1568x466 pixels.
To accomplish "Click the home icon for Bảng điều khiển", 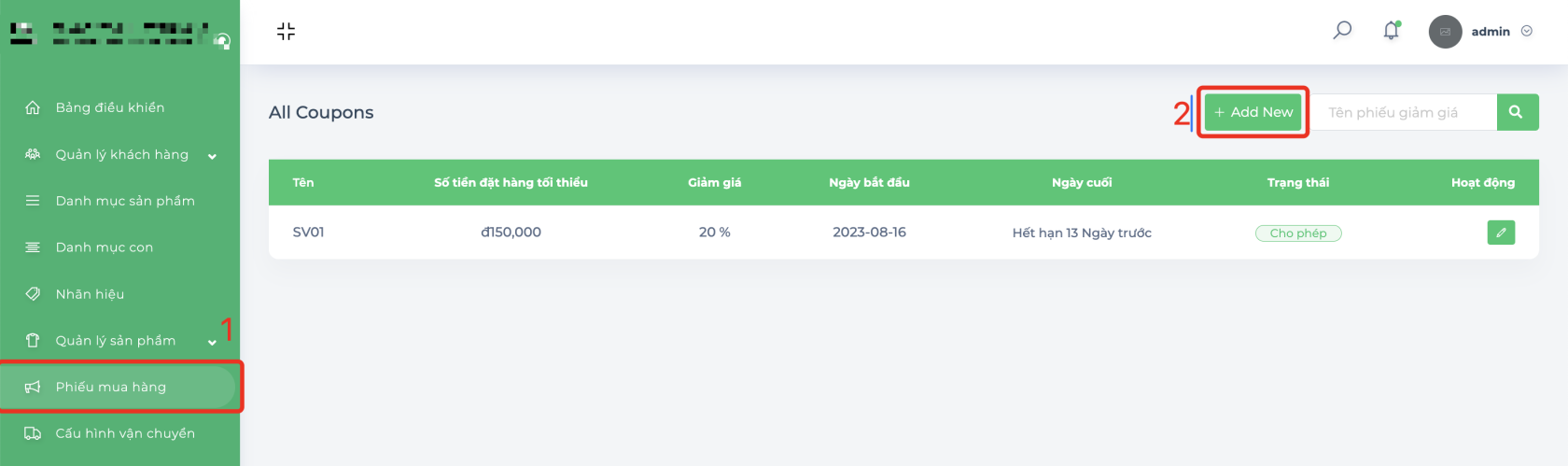I will coord(33,107).
